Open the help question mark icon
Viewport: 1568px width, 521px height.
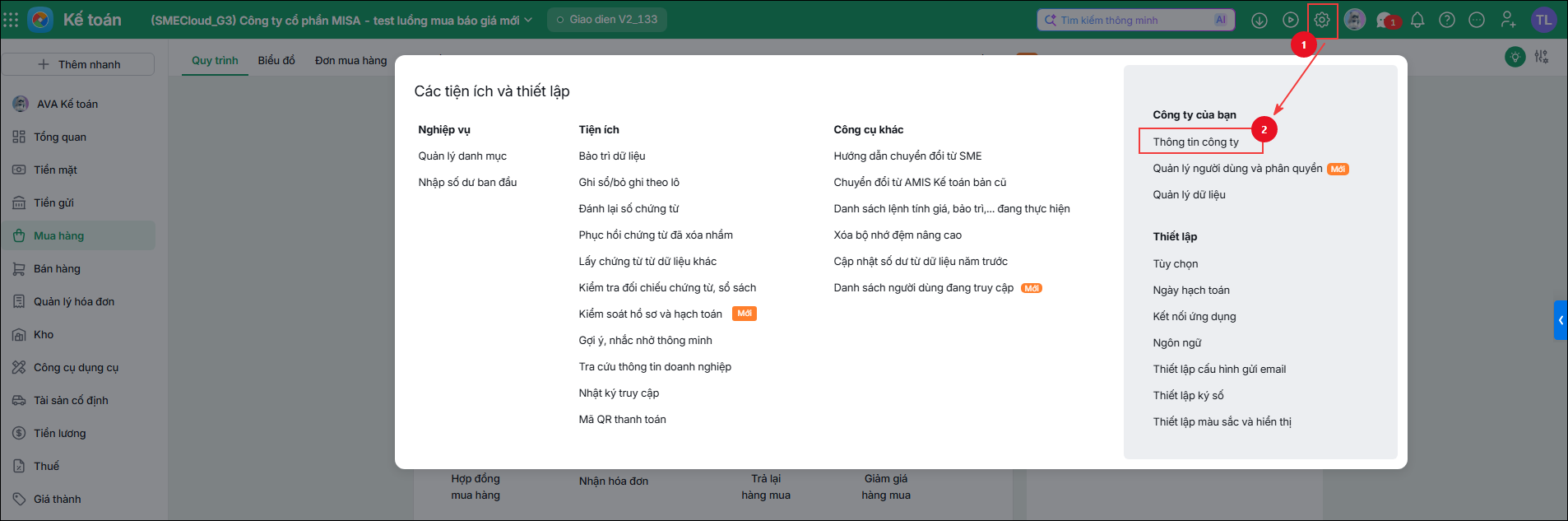click(1447, 20)
